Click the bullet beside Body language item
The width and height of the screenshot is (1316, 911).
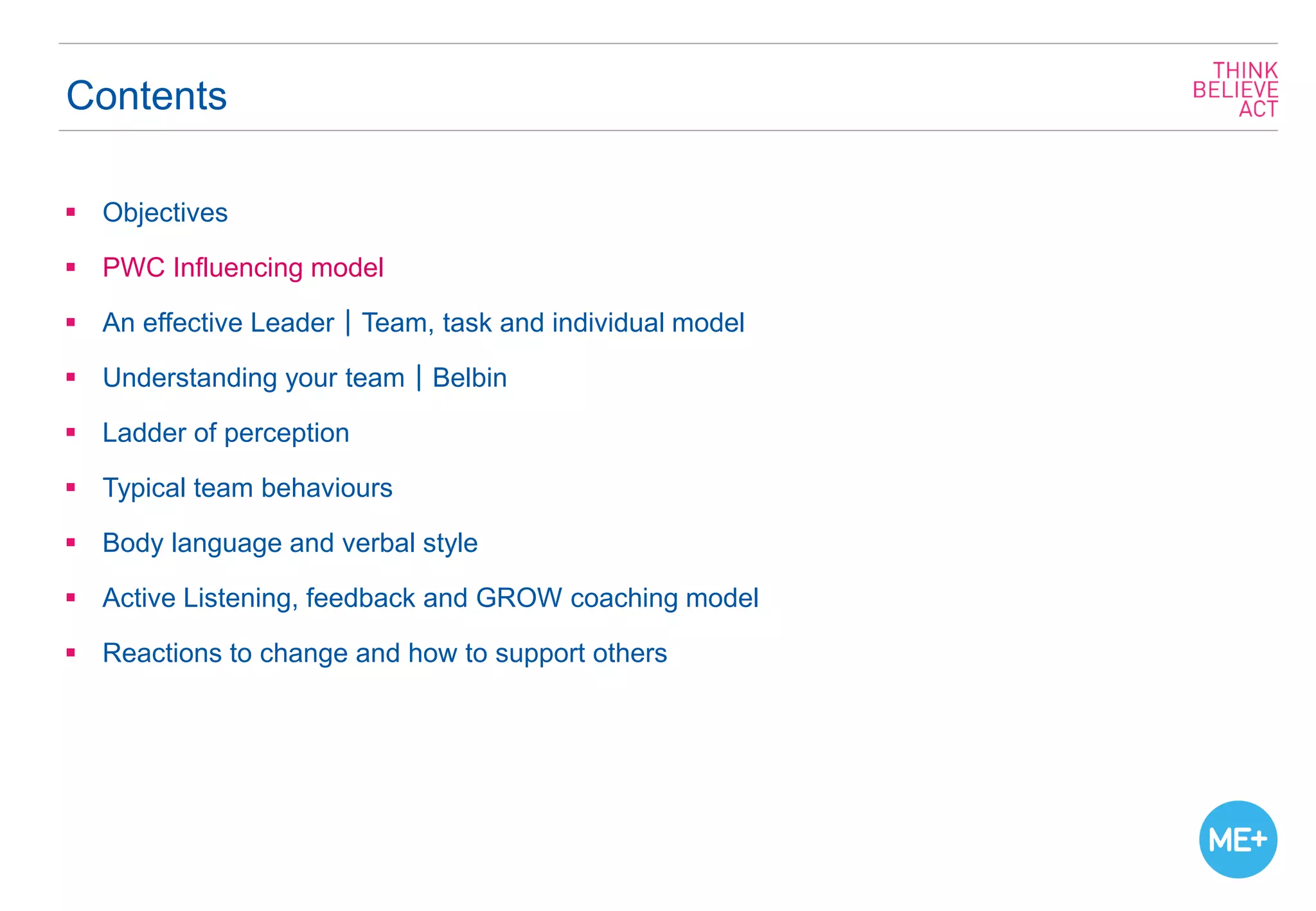tap(71, 543)
